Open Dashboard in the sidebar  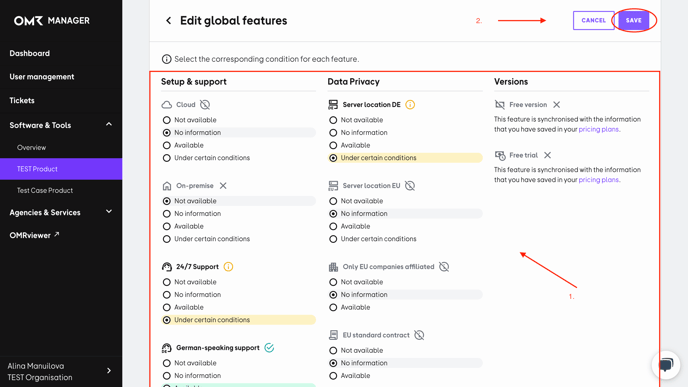click(29, 53)
